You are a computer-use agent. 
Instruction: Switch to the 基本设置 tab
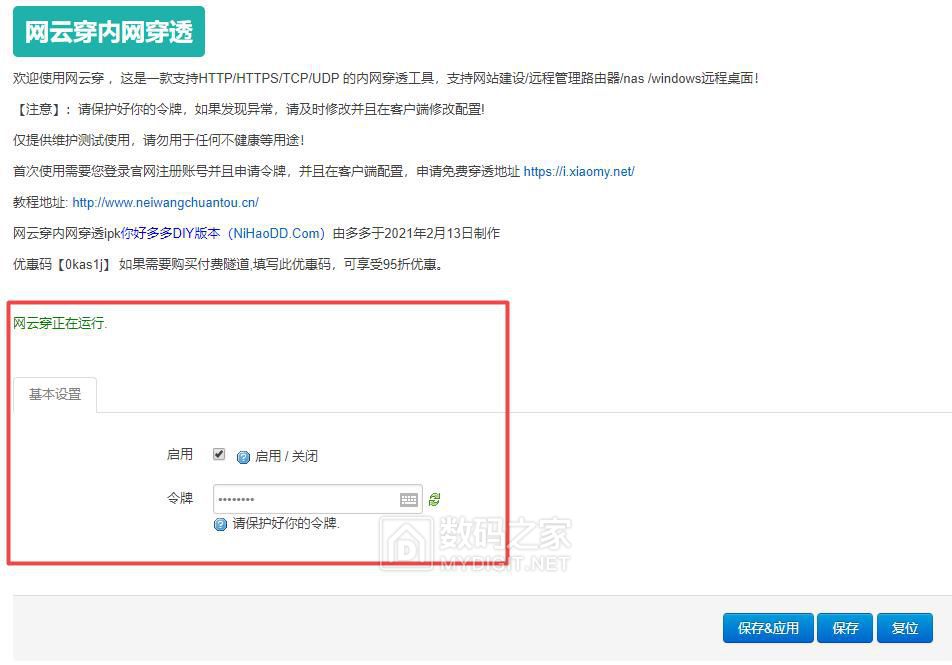tap(55, 394)
